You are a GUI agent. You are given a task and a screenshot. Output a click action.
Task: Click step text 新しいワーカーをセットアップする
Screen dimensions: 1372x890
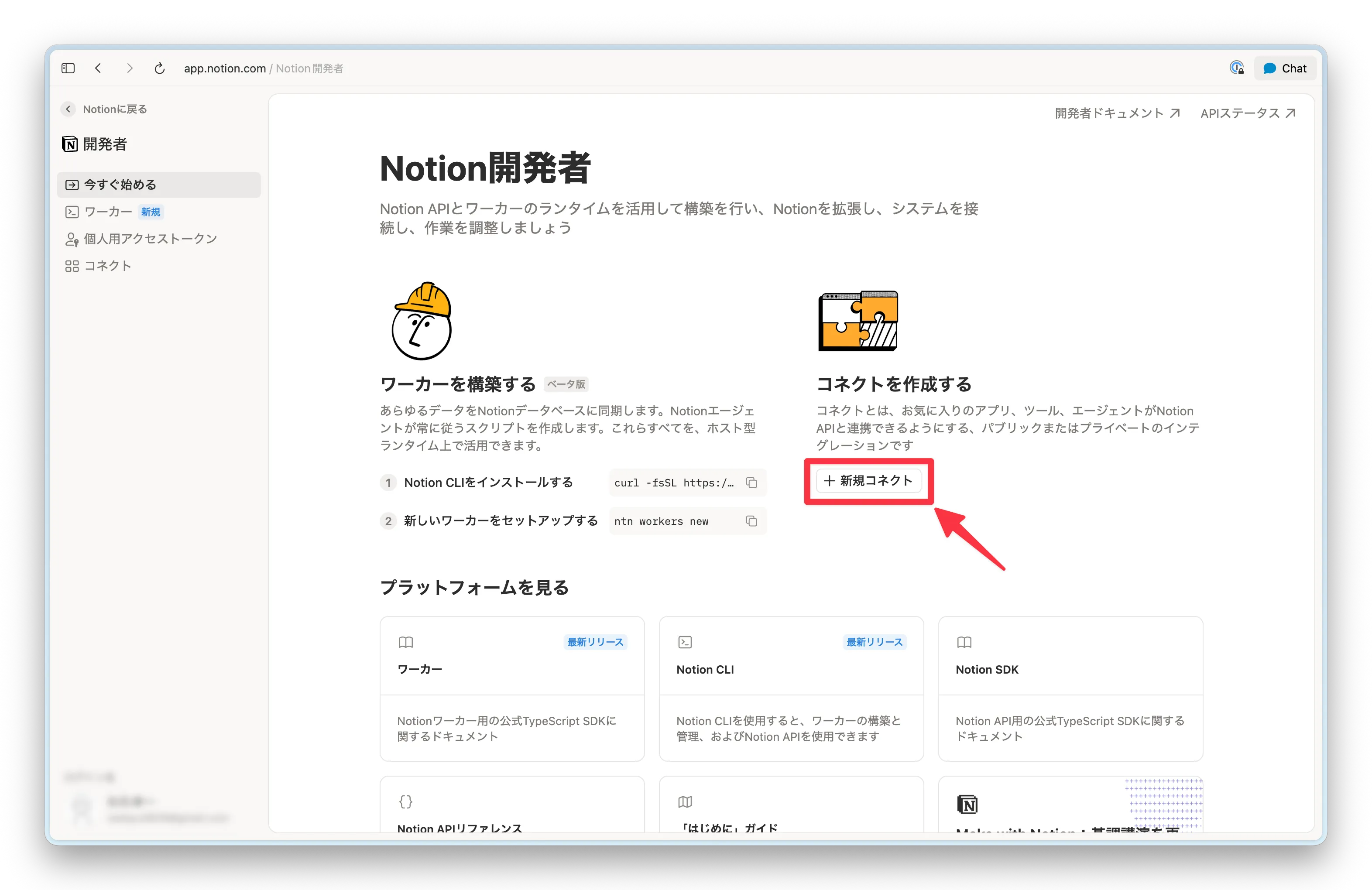coord(501,521)
